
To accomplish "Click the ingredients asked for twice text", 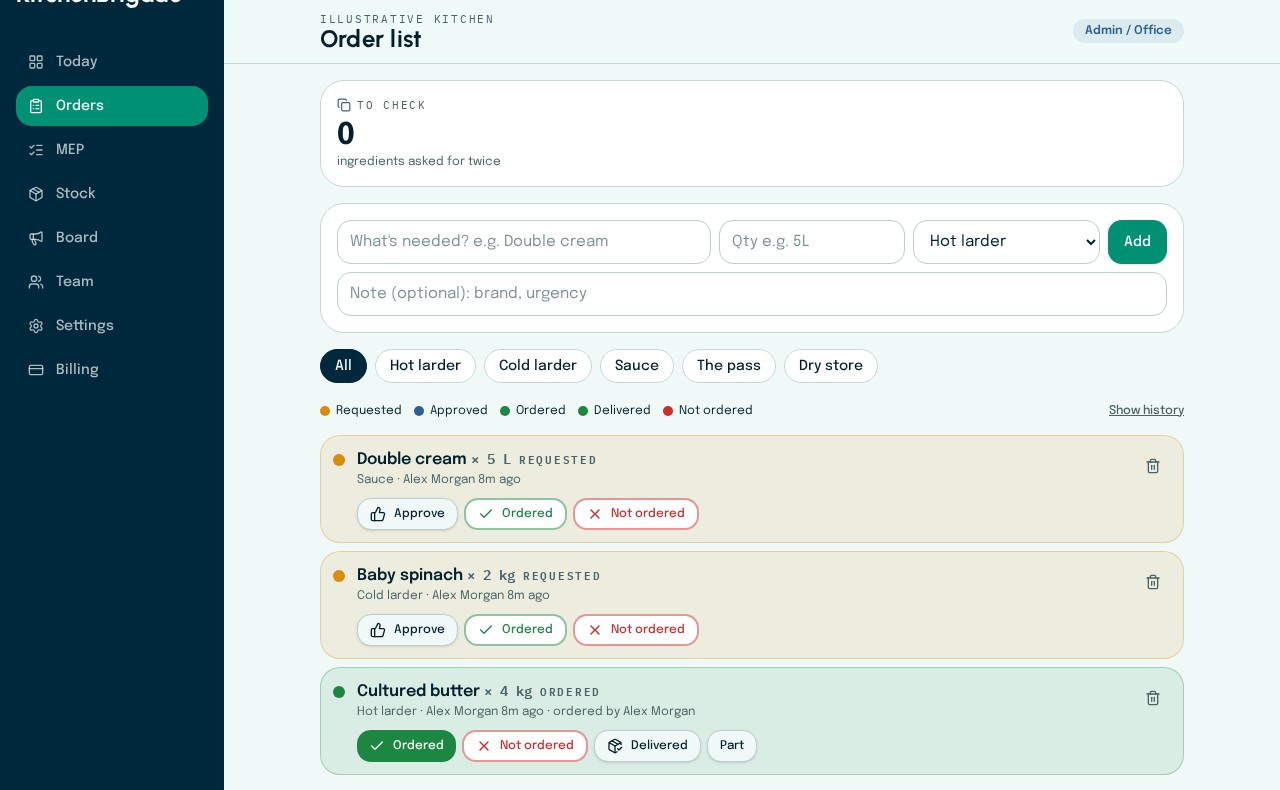I will (419, 162).
